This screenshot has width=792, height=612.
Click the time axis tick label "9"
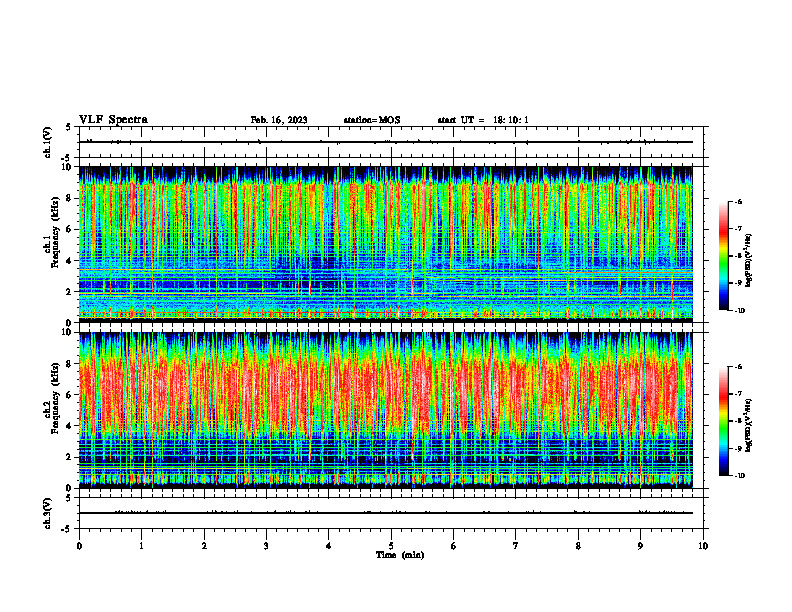640,546
